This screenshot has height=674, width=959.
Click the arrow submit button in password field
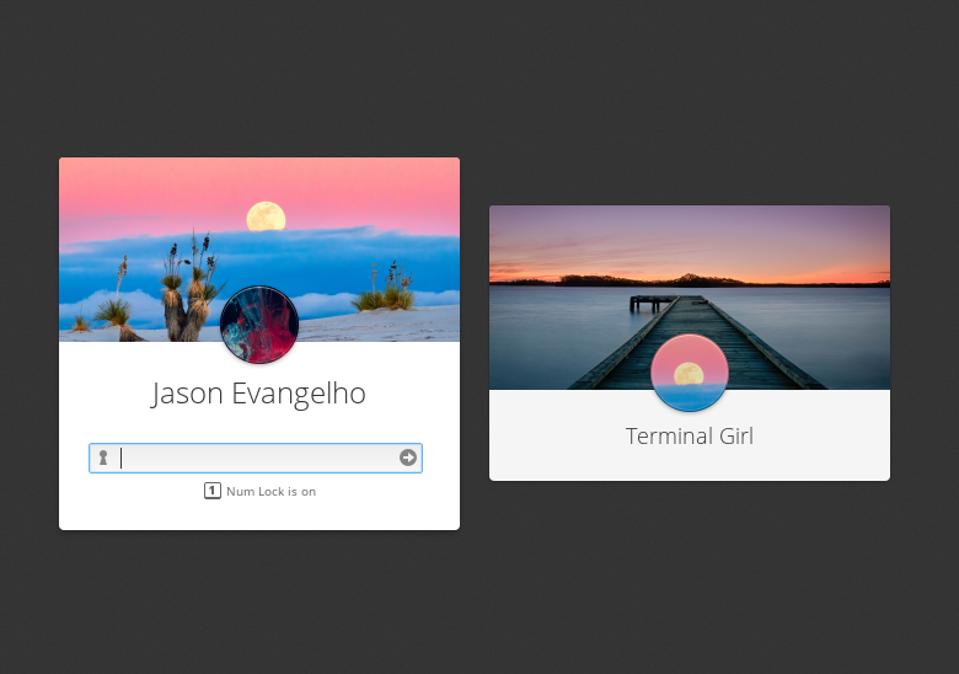pyautogui.click(x=408, y=457)
